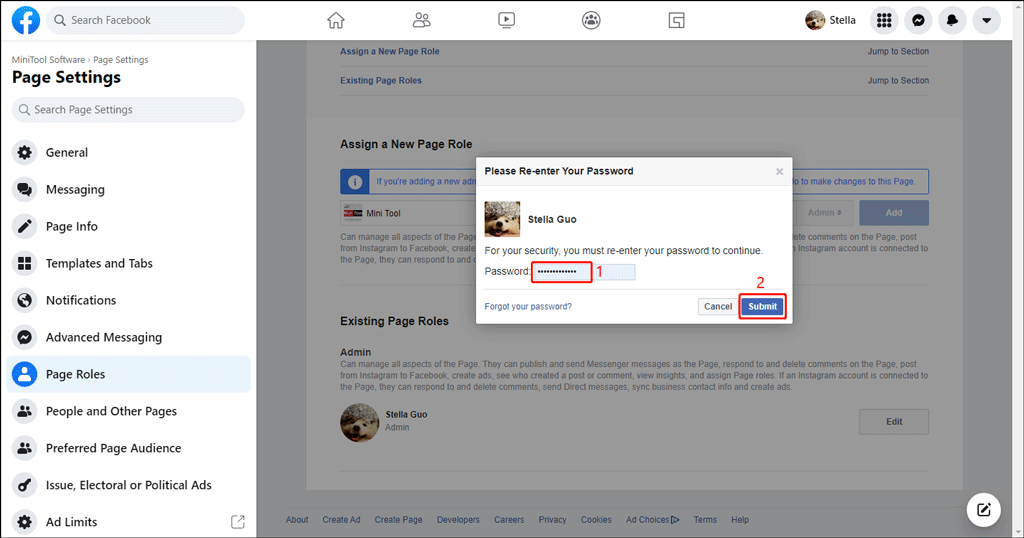
Task: Open the Admin role dropdown
Action: tap(825, 213)
